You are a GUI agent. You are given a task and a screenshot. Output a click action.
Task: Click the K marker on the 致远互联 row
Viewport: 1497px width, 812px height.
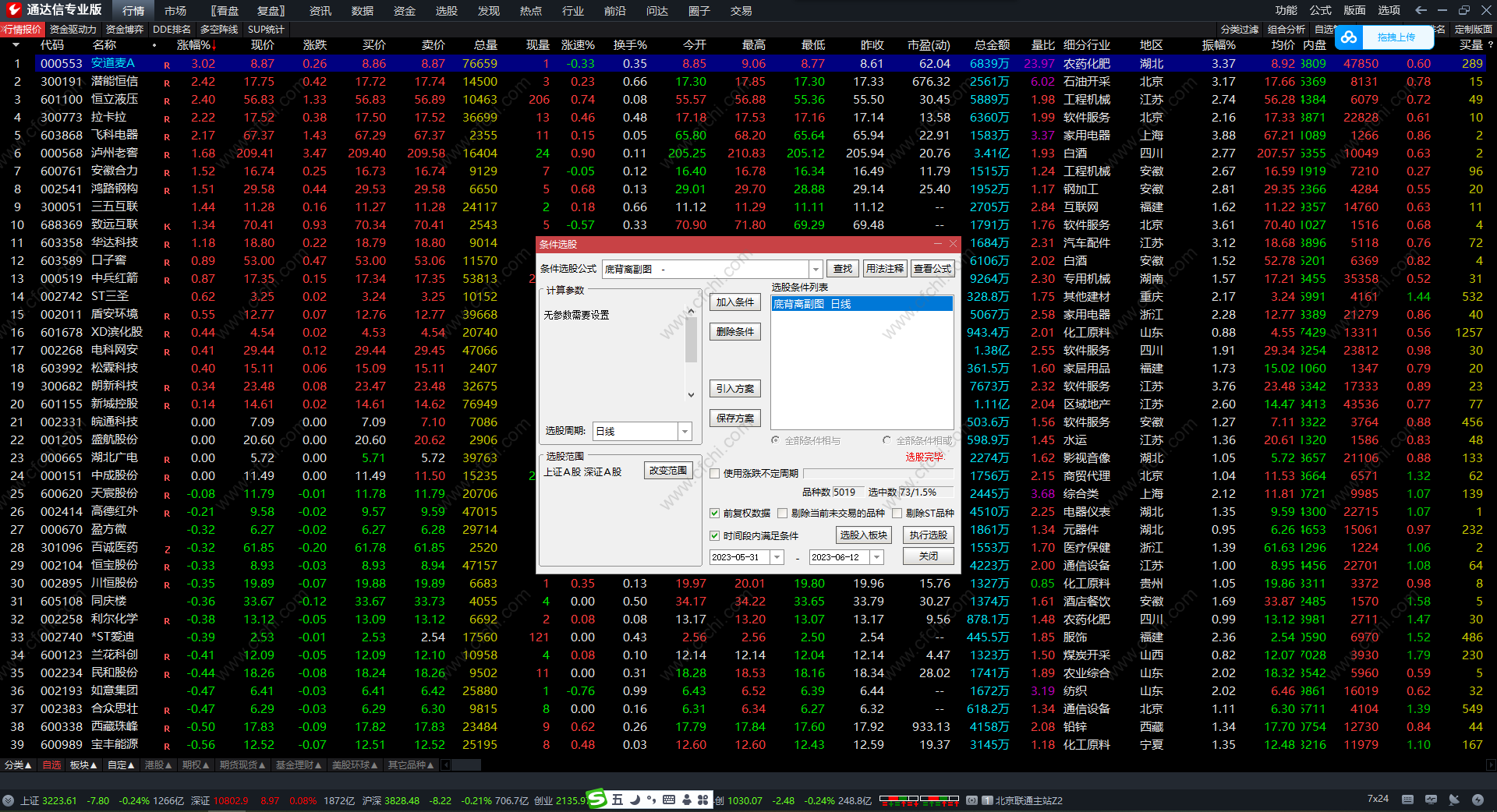(x=167, y=226)
